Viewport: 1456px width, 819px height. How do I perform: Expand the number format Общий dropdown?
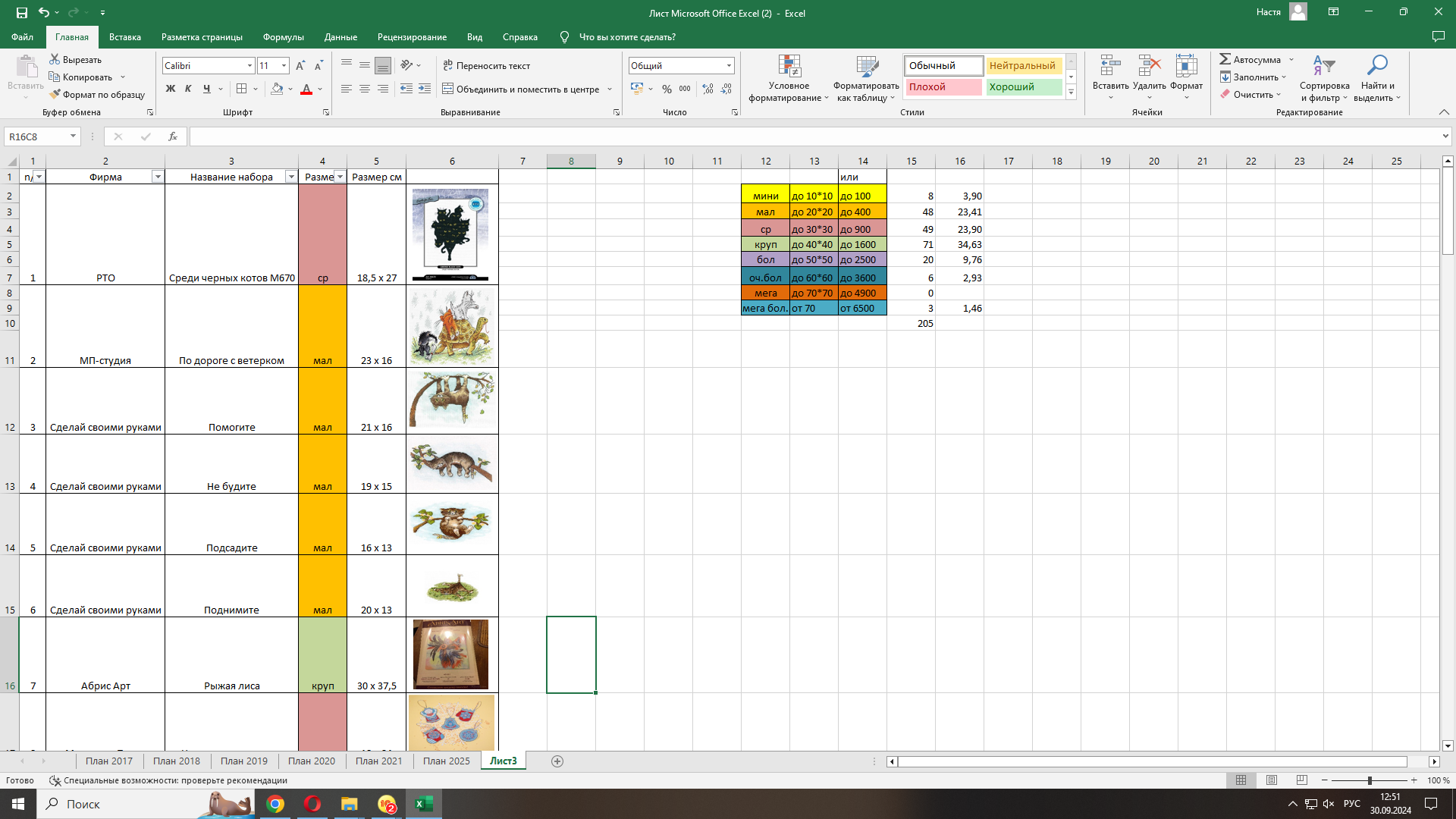coord(729,66)
